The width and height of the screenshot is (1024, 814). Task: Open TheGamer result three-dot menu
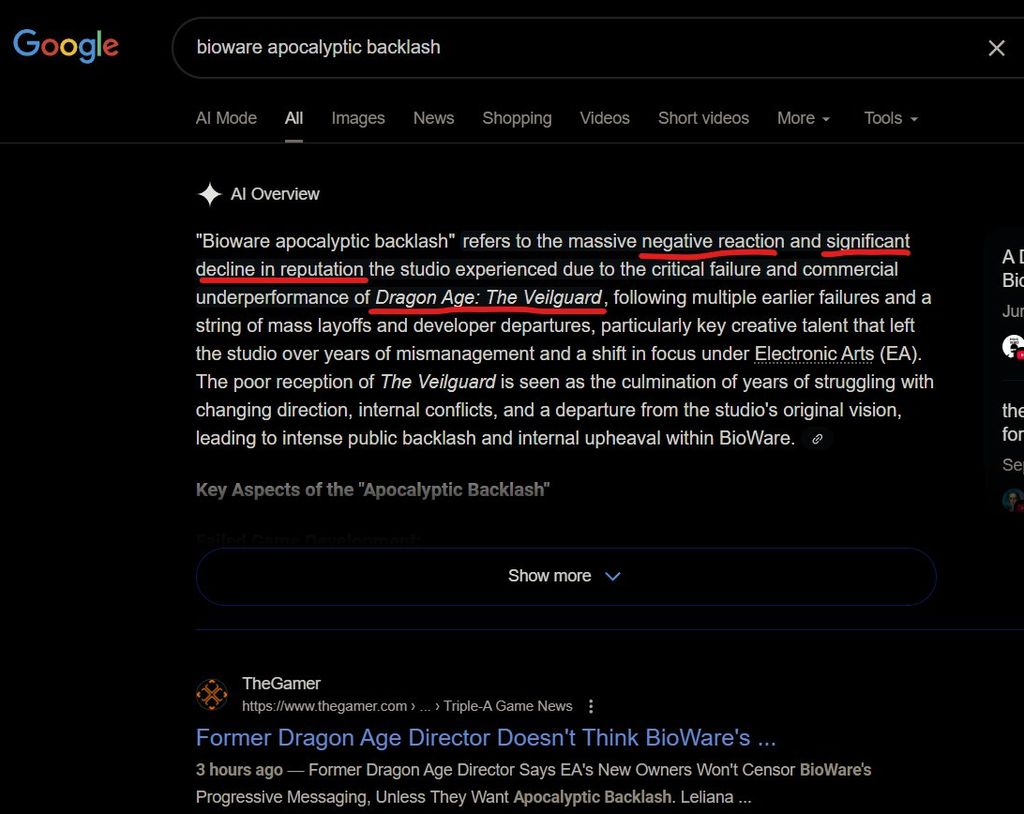pos(590,706)
